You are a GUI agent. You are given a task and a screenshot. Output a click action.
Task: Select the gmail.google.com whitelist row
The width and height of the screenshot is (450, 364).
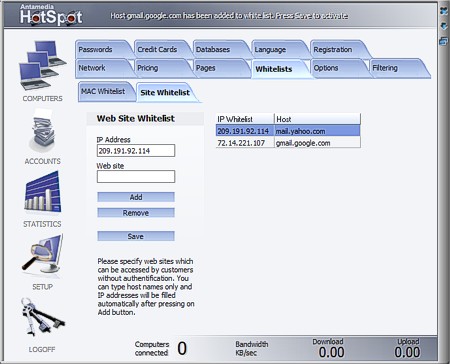click(x=288, y=143)
